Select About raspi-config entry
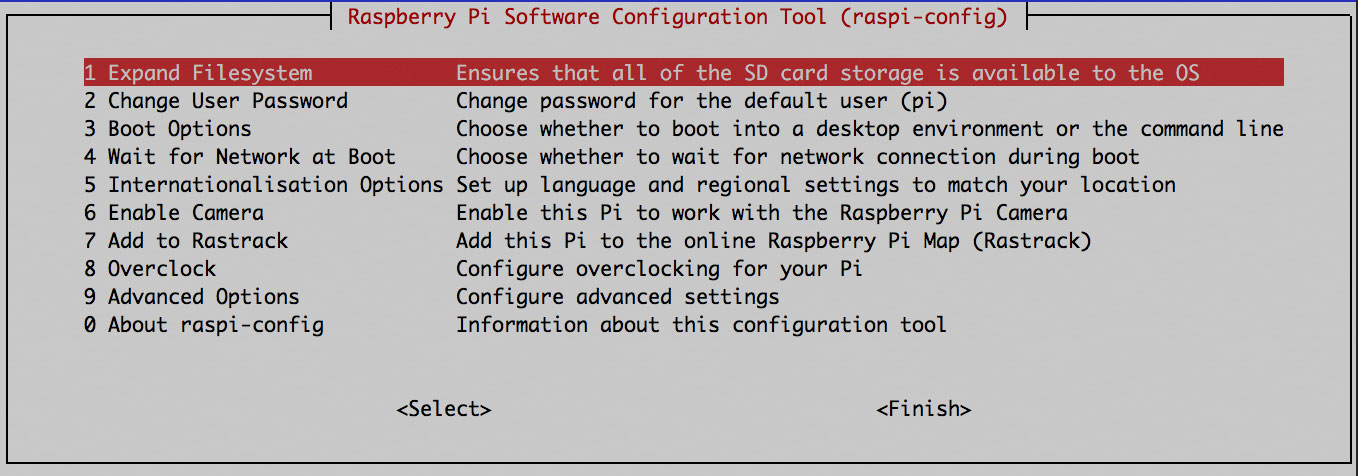The height and width of the screenshot is (476, 1358). tap(204, 325)
